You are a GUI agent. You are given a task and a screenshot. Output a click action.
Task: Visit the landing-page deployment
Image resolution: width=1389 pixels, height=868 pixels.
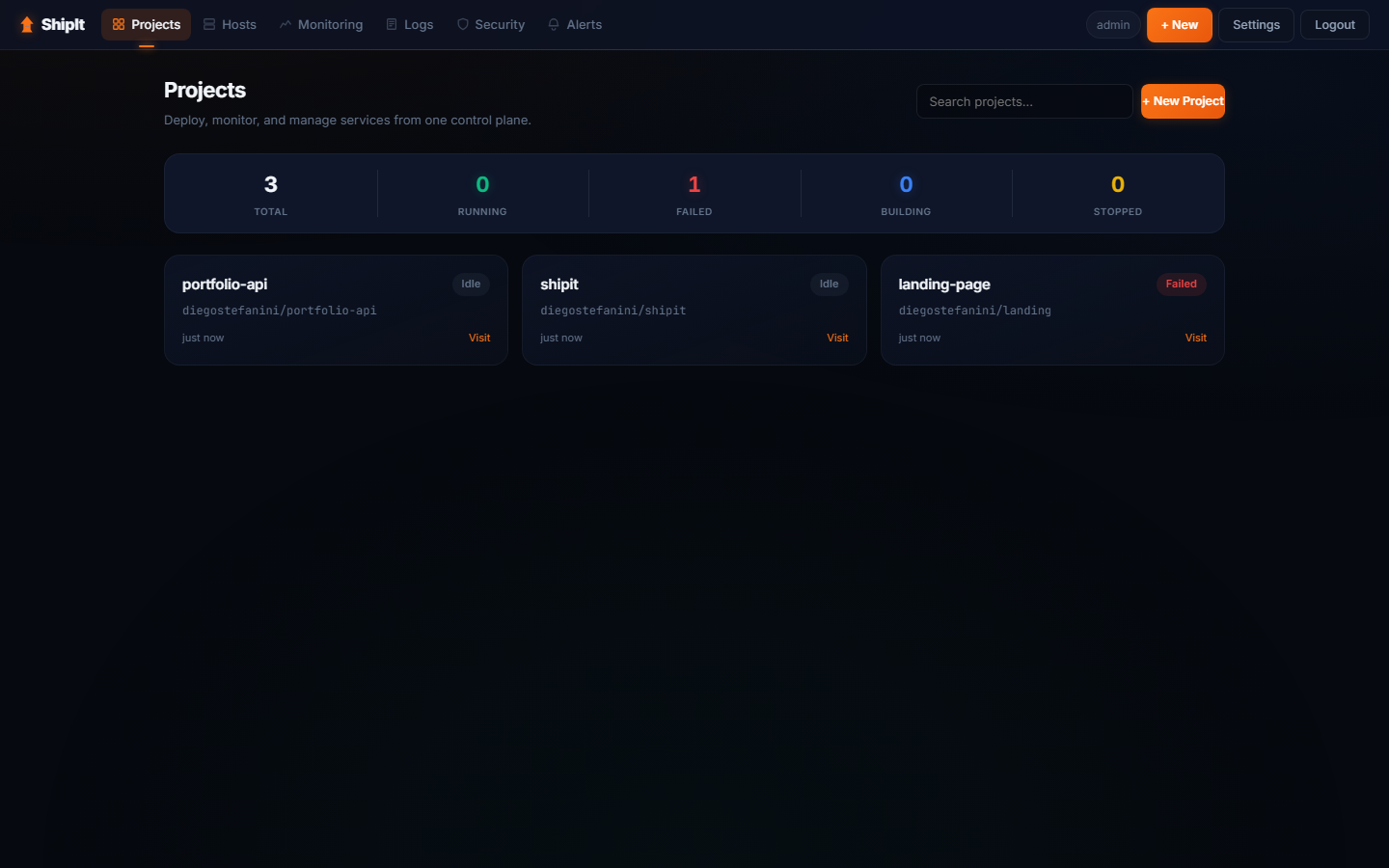pos(1195,338)
